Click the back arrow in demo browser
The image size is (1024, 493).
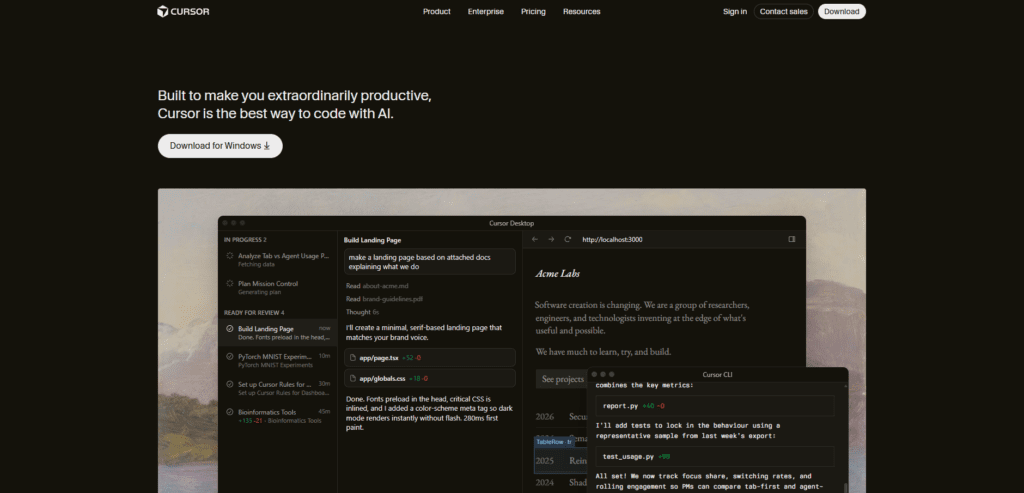535,239
